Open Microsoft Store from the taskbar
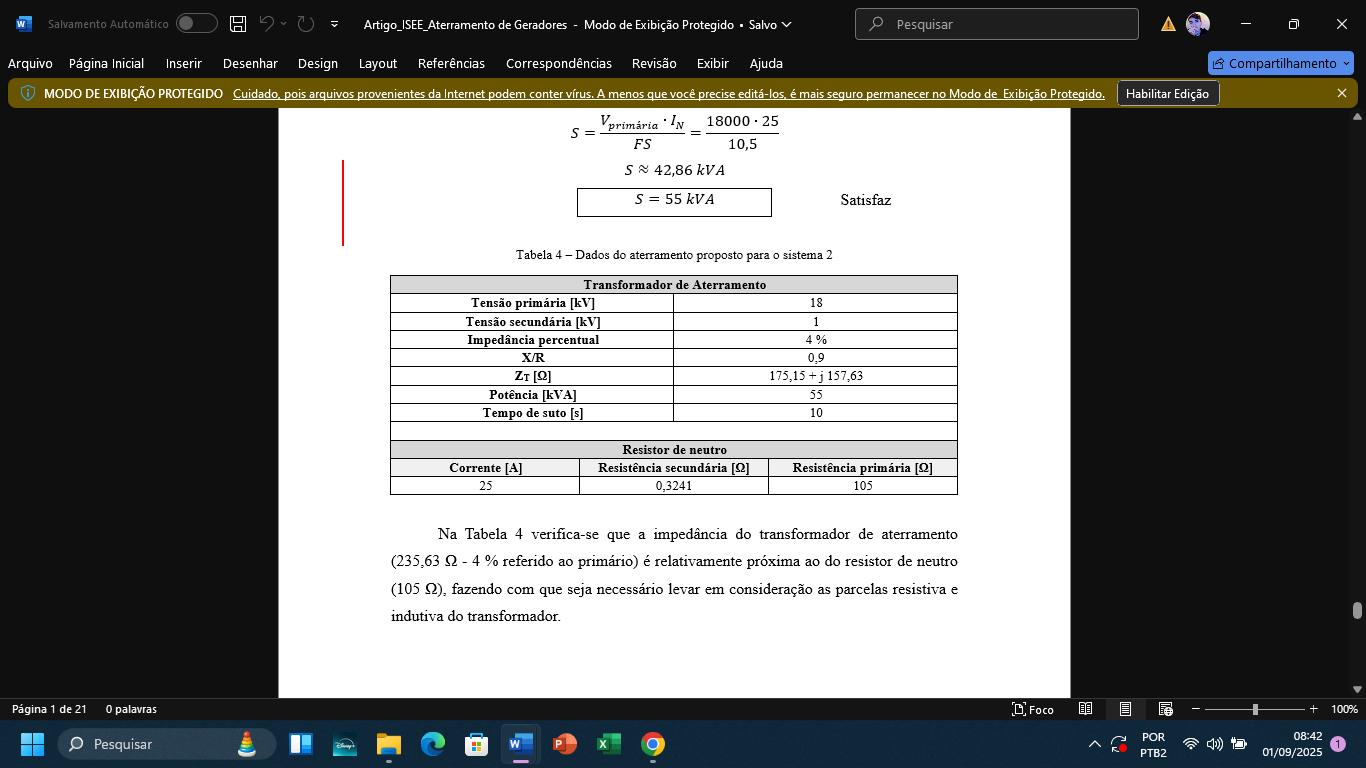The height and width of the screenshot is (768, 1366). (477, 744)
